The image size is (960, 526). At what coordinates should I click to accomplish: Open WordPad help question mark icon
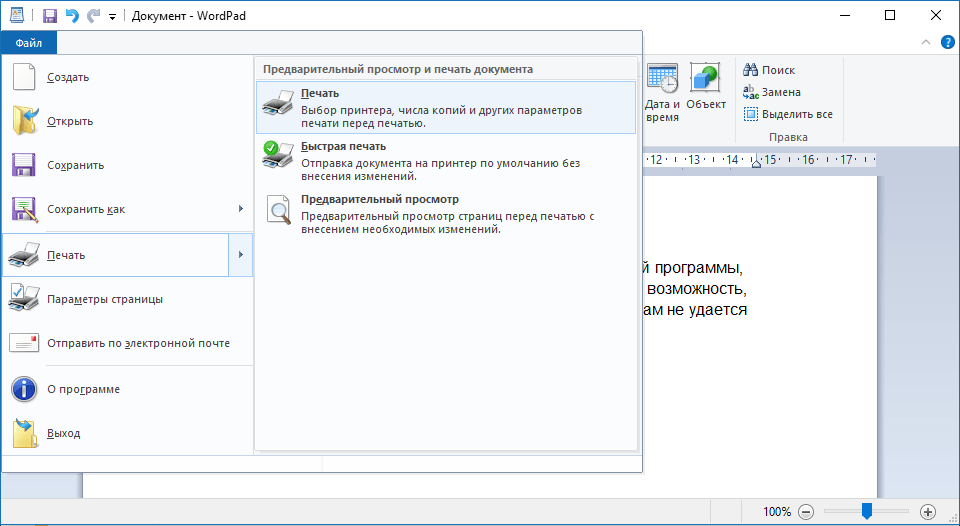point(947,42)
